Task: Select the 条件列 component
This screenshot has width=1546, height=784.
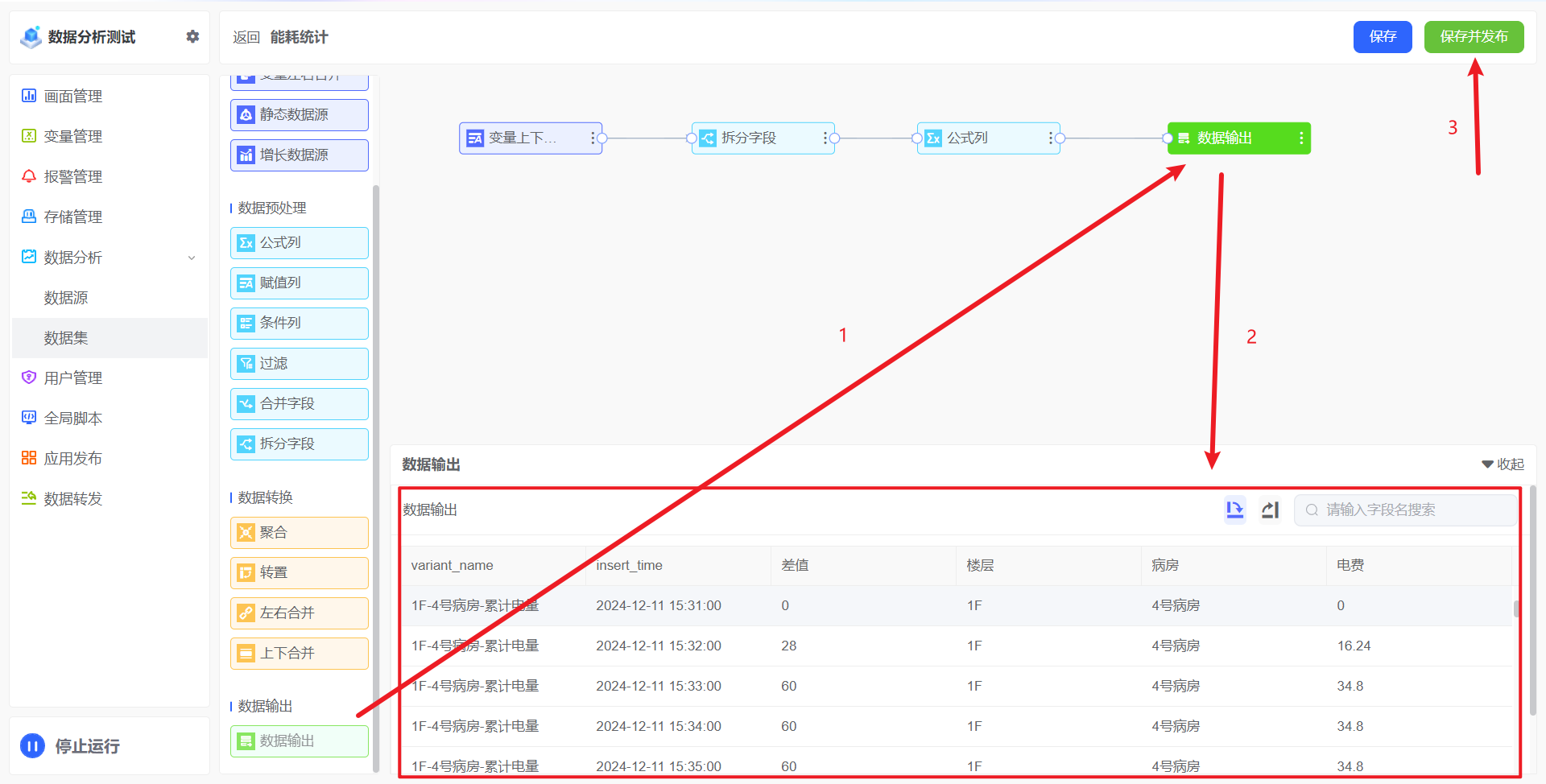Action: (299, 323)
